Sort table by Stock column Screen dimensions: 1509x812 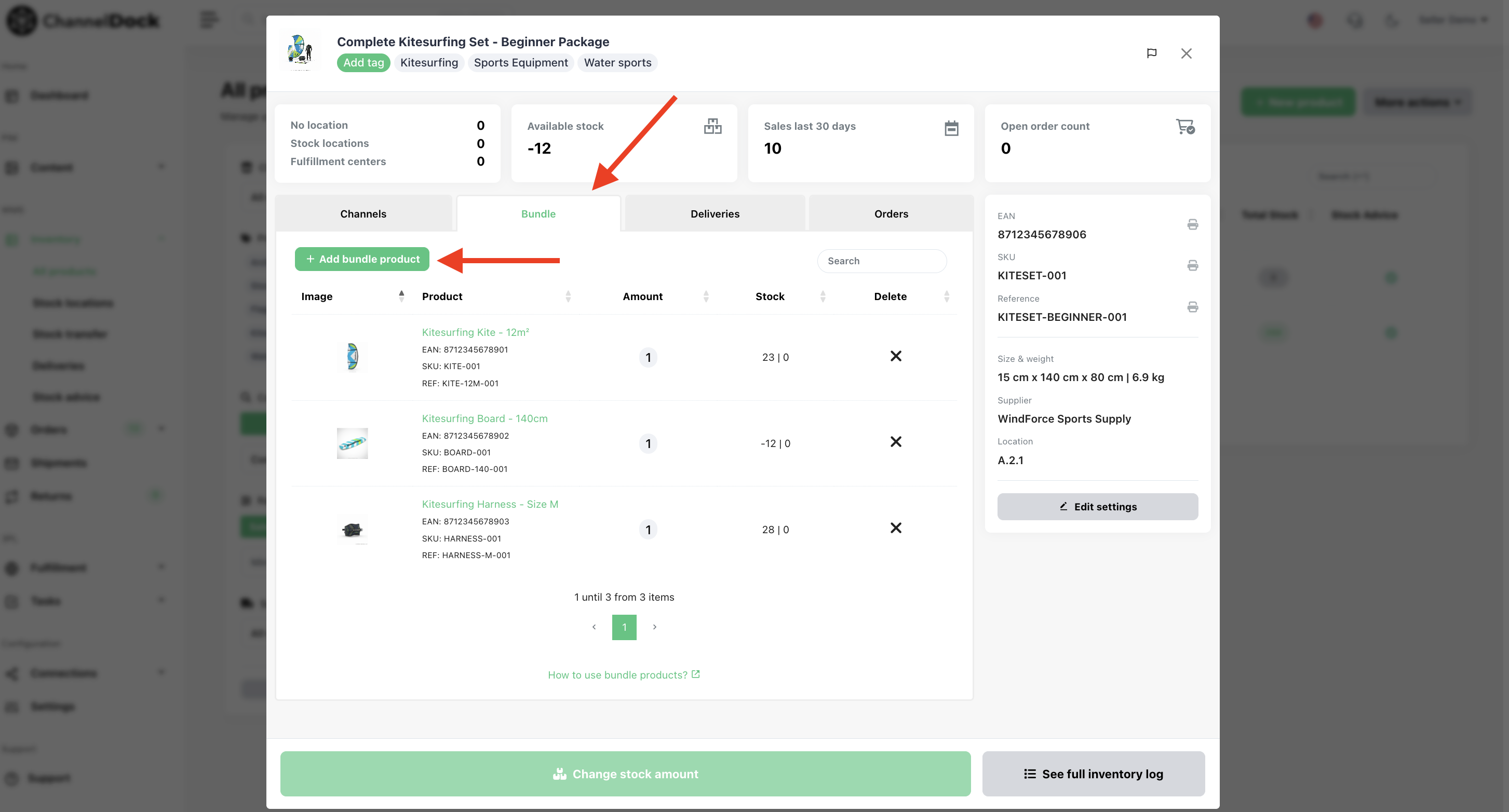(x=823, y=296)
